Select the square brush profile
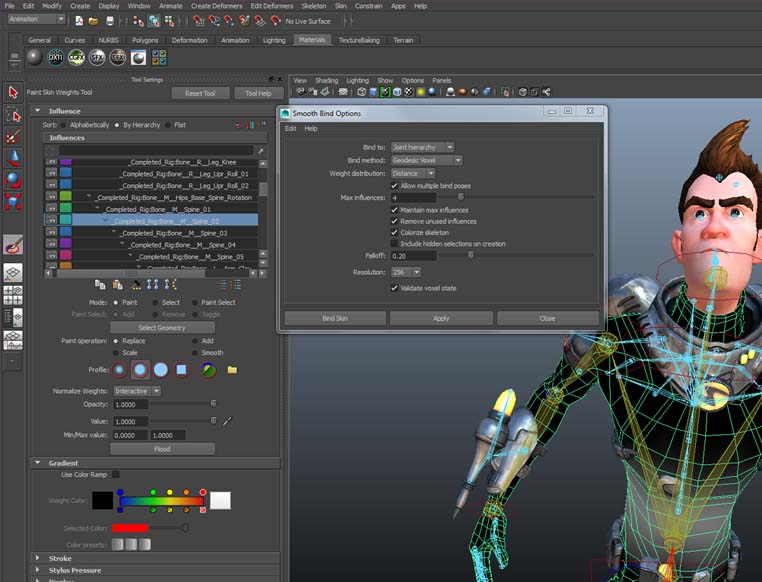Screen dimensions: 762x582 click(181, 370)
